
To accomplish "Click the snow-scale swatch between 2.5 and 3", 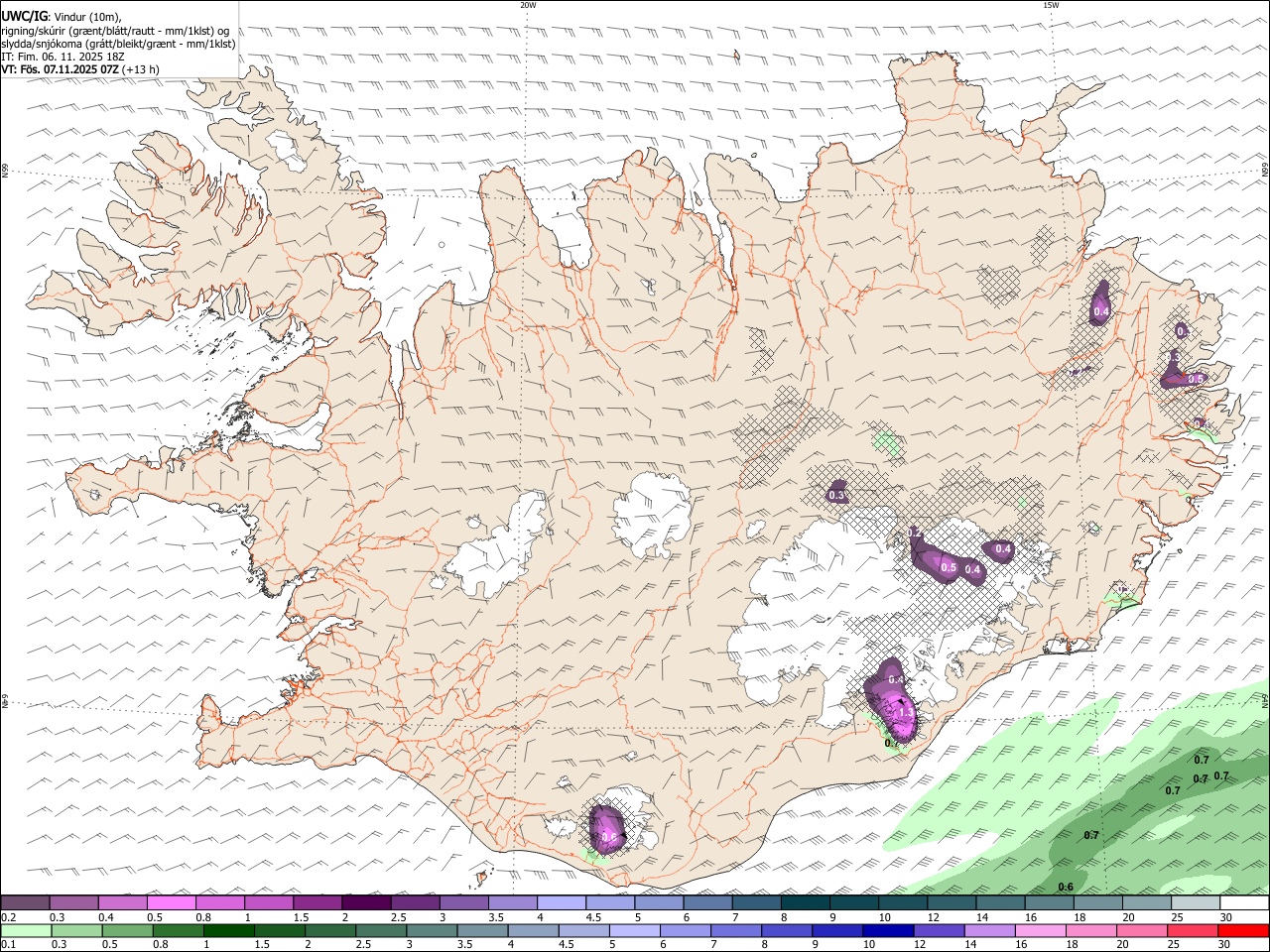I will [415, 903].
